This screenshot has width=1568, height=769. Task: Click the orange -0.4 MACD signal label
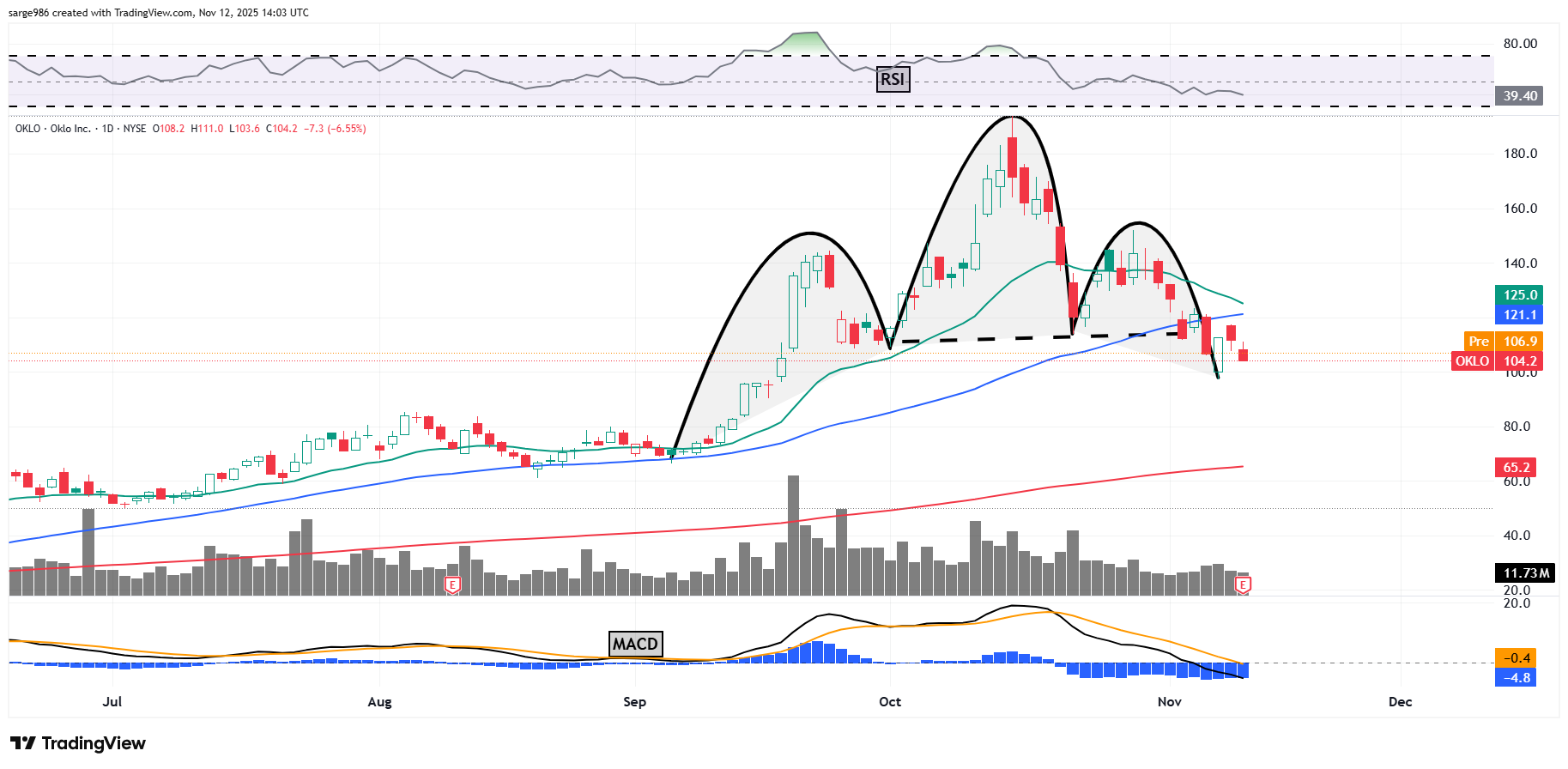click(1517, 658)
